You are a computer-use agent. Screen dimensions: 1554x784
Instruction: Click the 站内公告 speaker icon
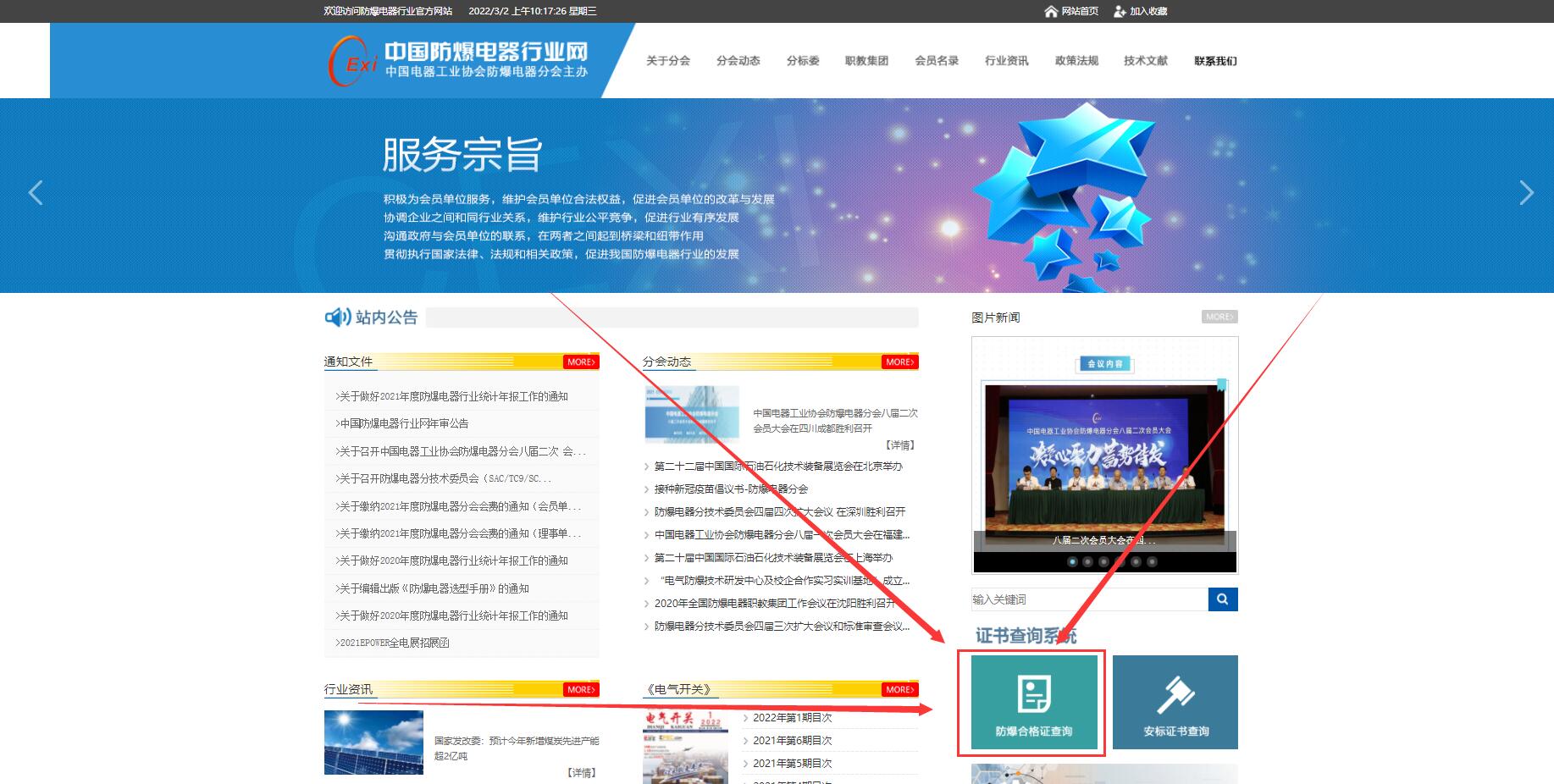(337, 317)
